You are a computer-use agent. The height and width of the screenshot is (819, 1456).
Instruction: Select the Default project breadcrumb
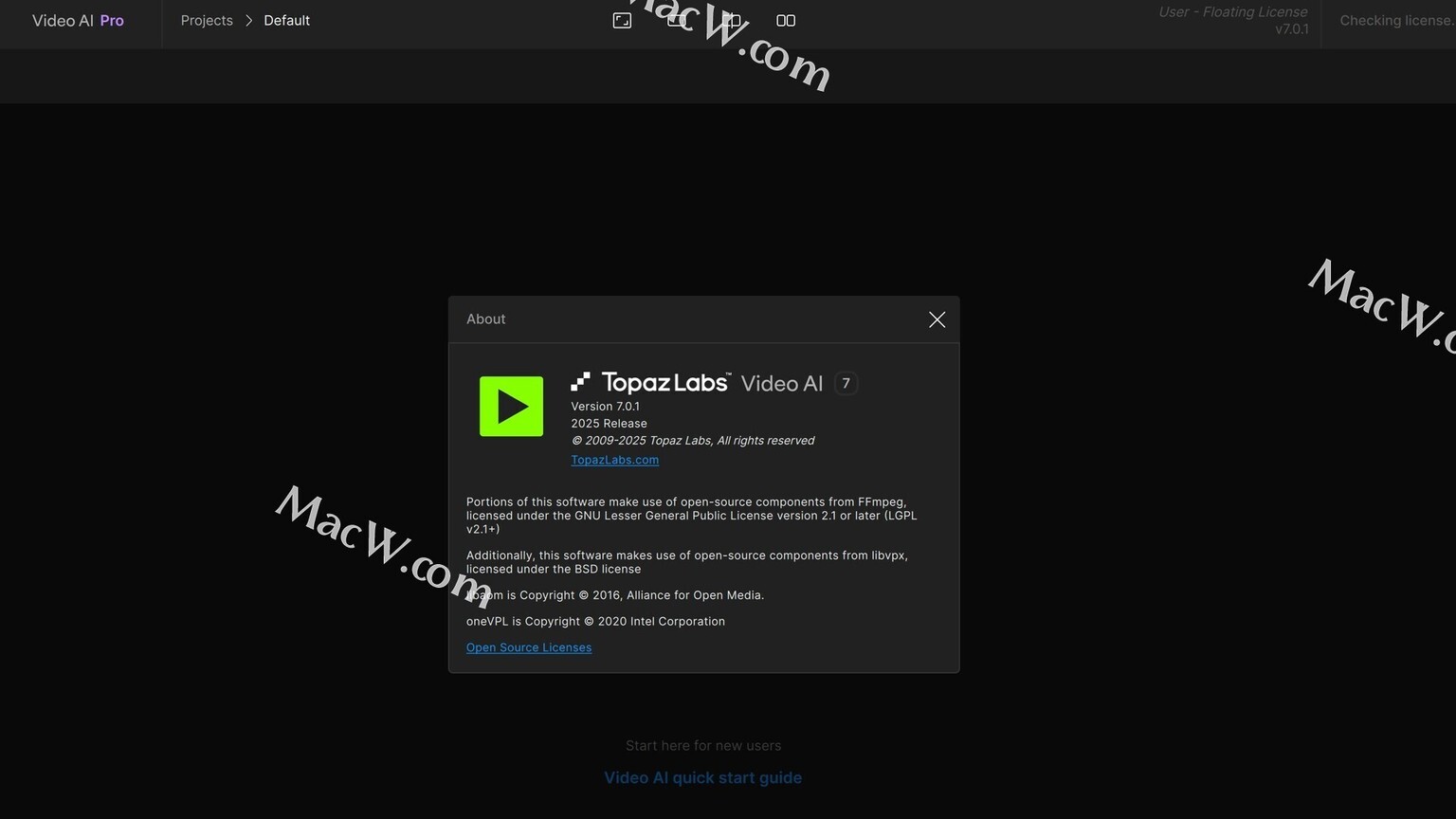click(x=286, y=20)
